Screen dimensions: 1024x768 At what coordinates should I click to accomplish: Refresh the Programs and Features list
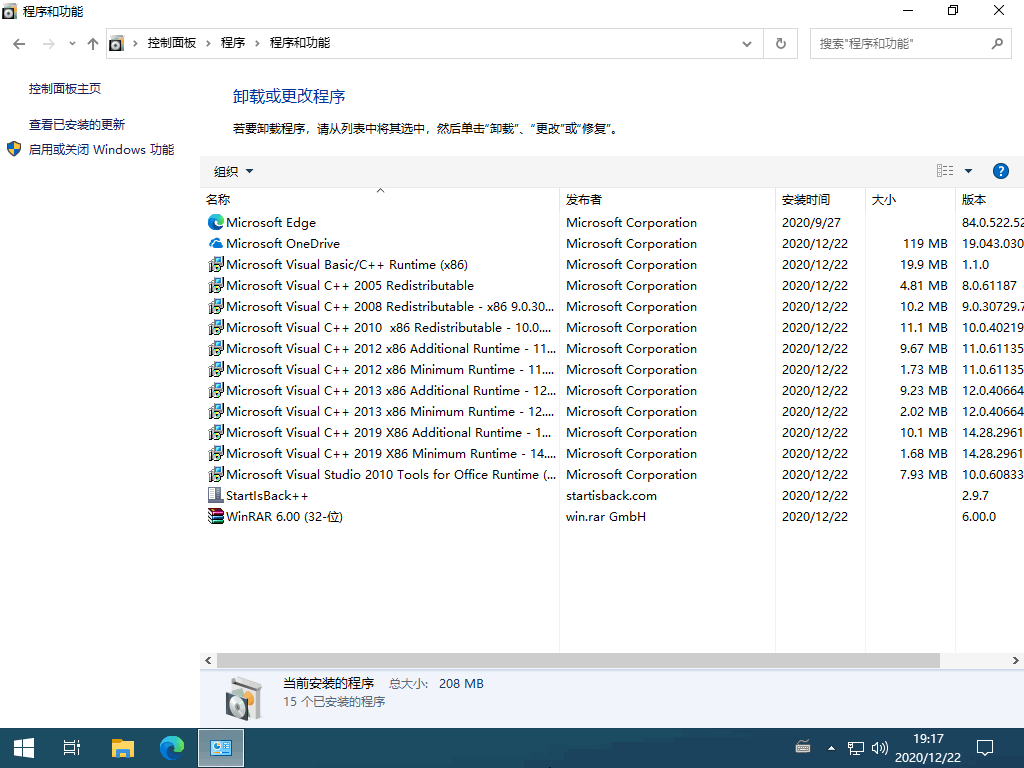pos(780,44)
